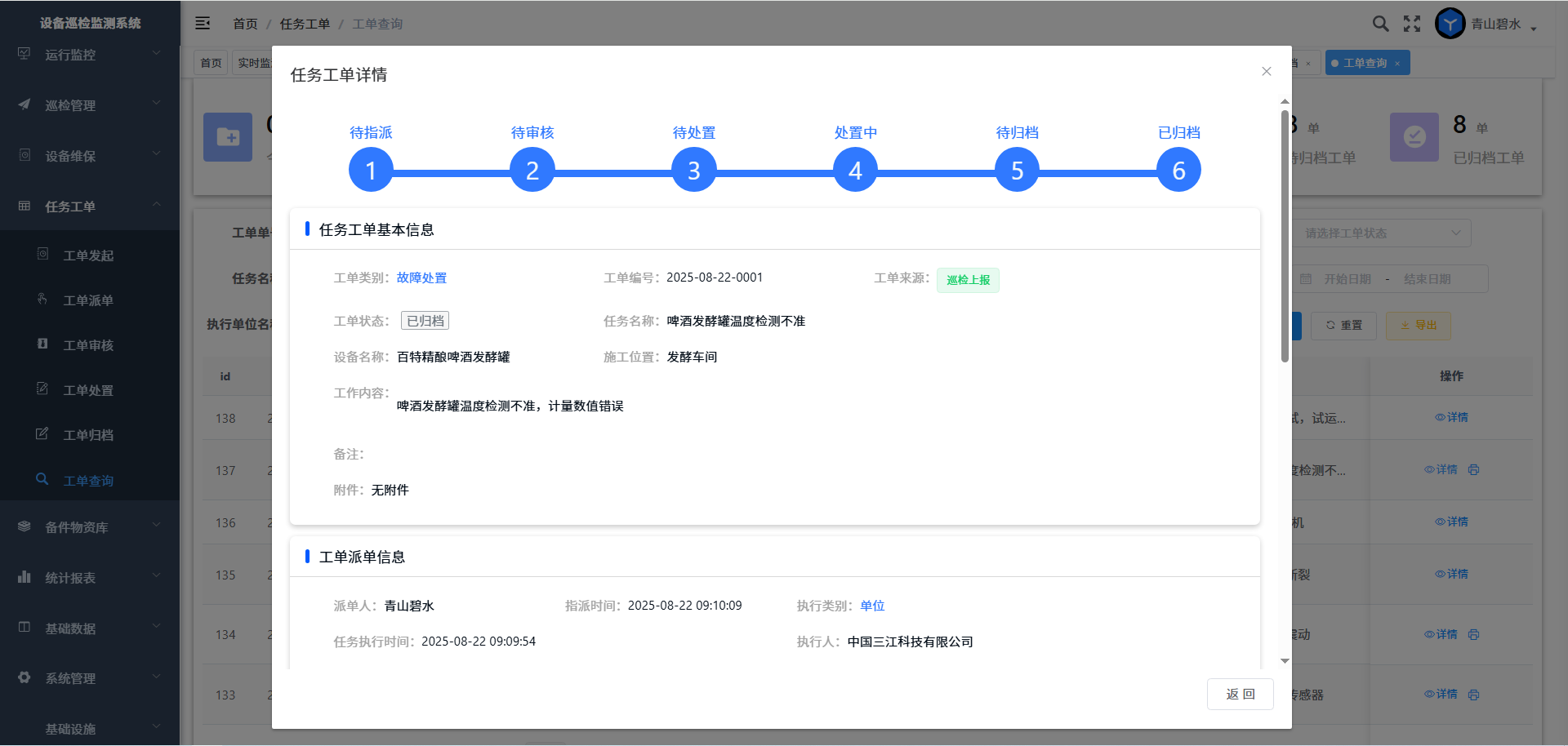Click the print icon in row 137
1568x746 pixels.
click(1473, 470)
